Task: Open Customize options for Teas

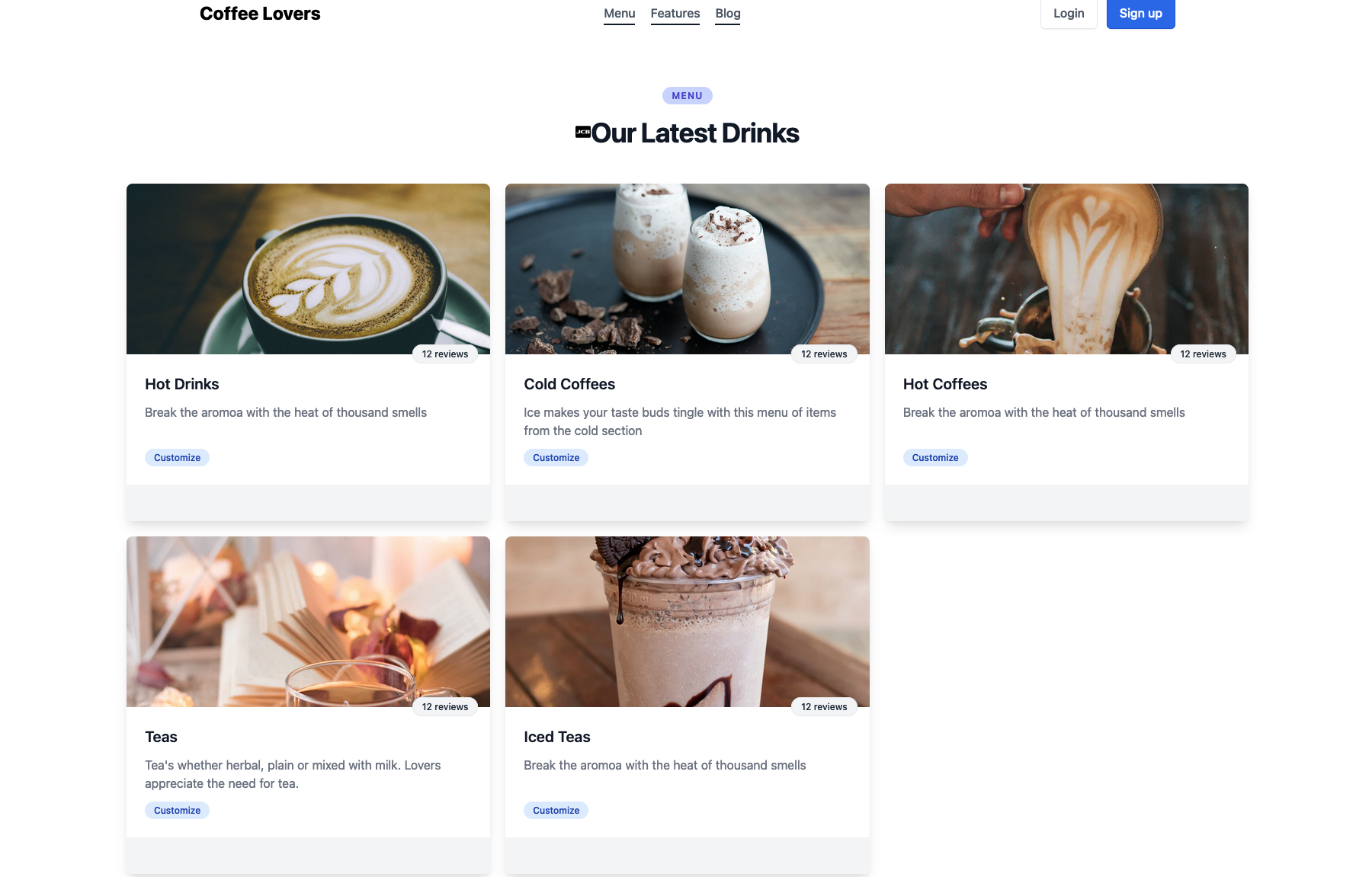Action: click(x=176, y=810)
